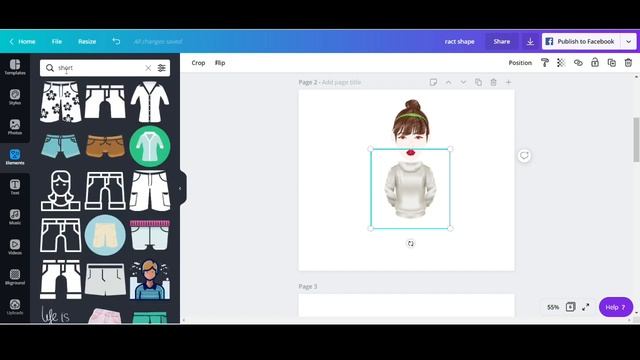
Task: Open the Music sidebar tab
Action: pyautogui.click(x=15, y=217)
